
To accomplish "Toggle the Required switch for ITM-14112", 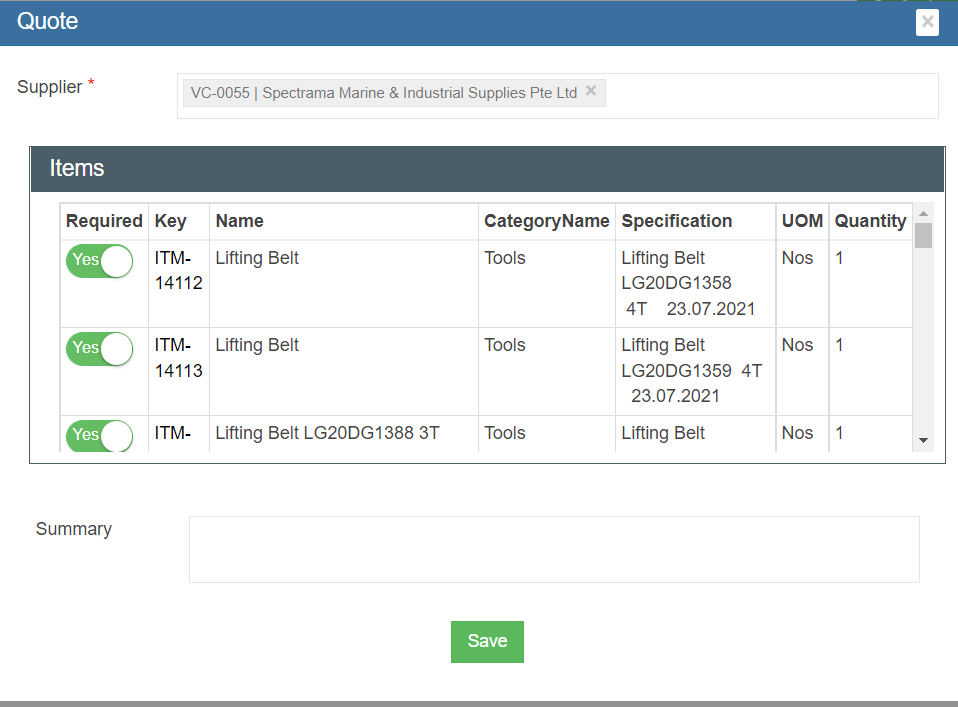I will point(99,261).
